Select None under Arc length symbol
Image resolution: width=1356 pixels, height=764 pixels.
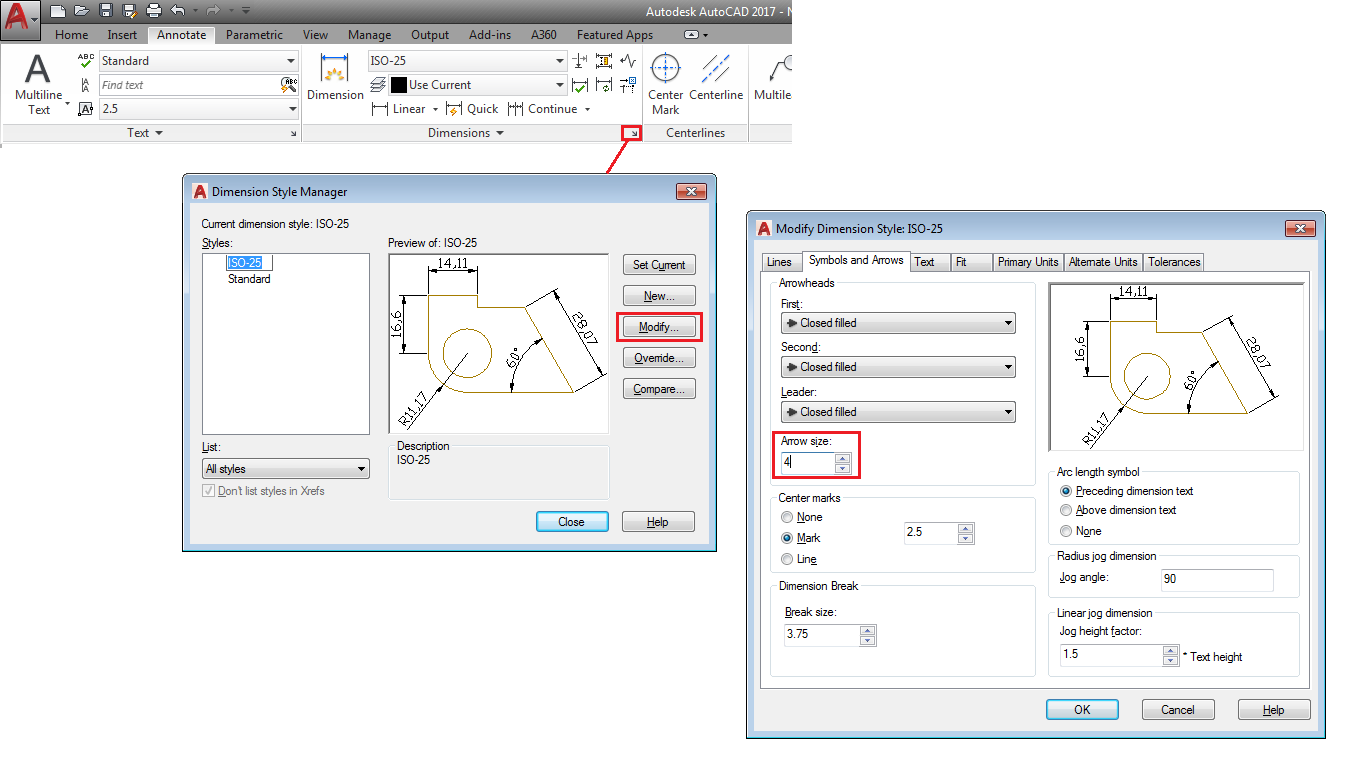(x=1066, y=531)
